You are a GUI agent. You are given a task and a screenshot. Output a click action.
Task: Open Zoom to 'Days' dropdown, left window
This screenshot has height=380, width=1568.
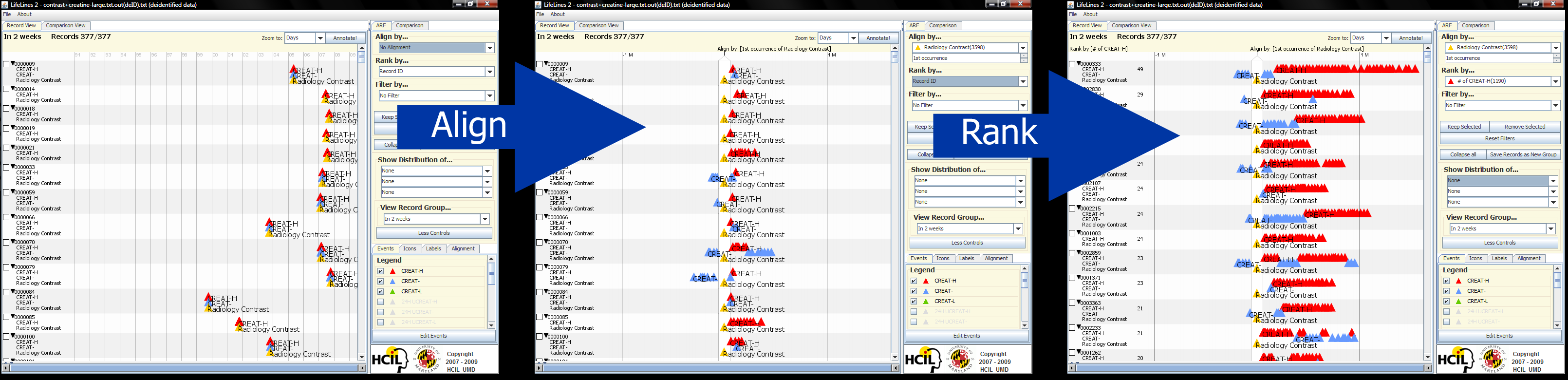click(x=305, y=38)
